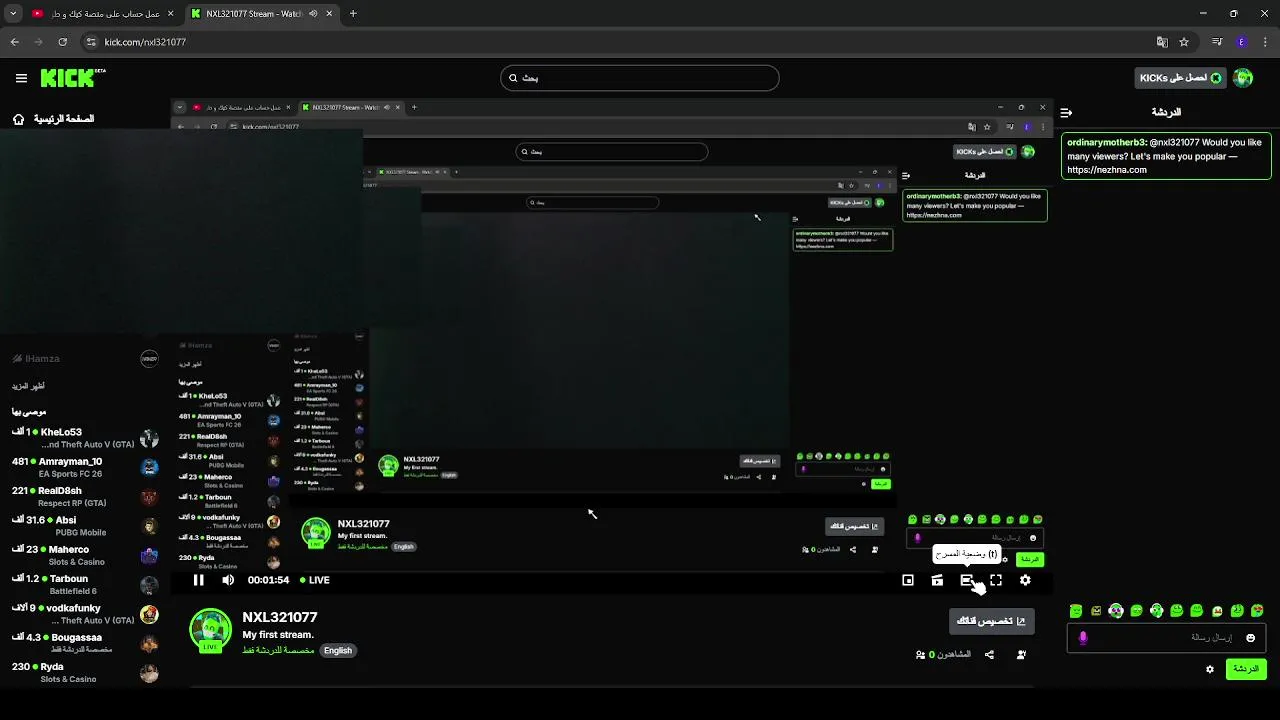This screenshot has width=1280, height=720.
Task: Open Tarboun recommended channel
Action: [85, 585]
